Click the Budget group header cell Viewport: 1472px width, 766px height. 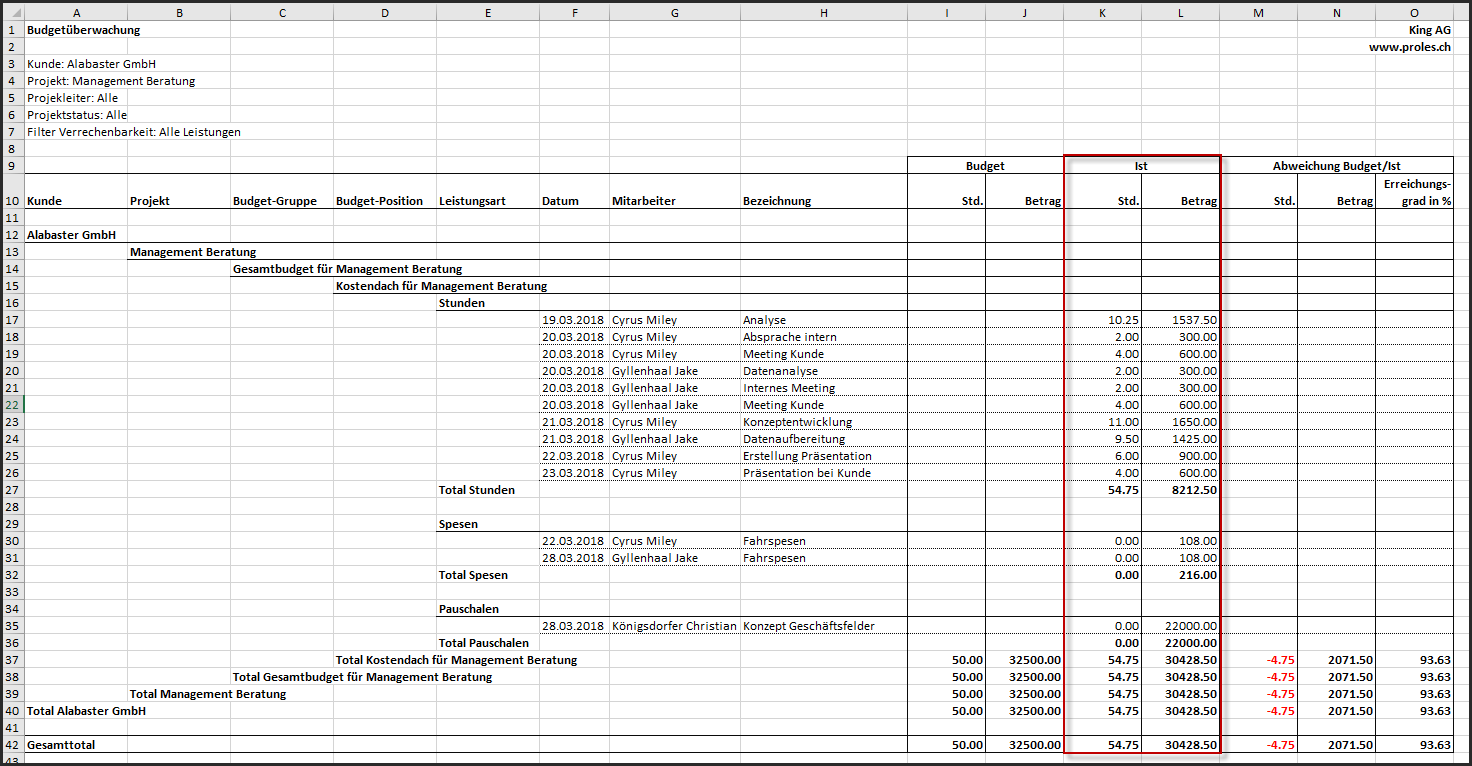pyautogui.click(x=985, y=166)
